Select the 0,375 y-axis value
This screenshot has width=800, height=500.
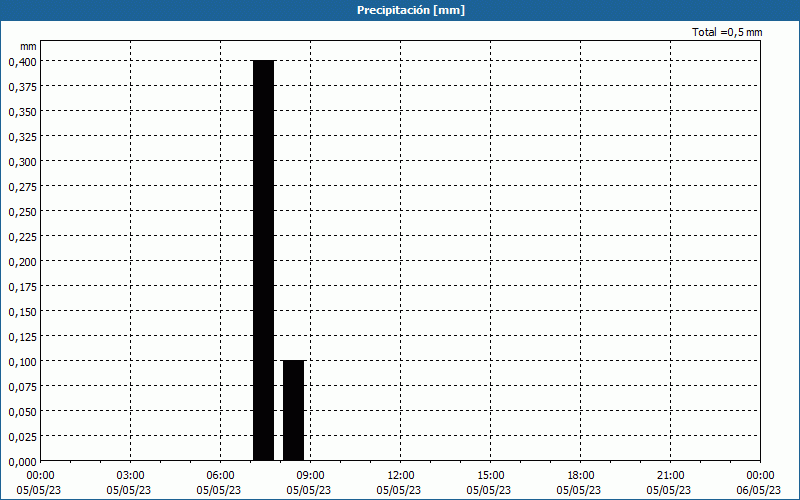point(22,87)
